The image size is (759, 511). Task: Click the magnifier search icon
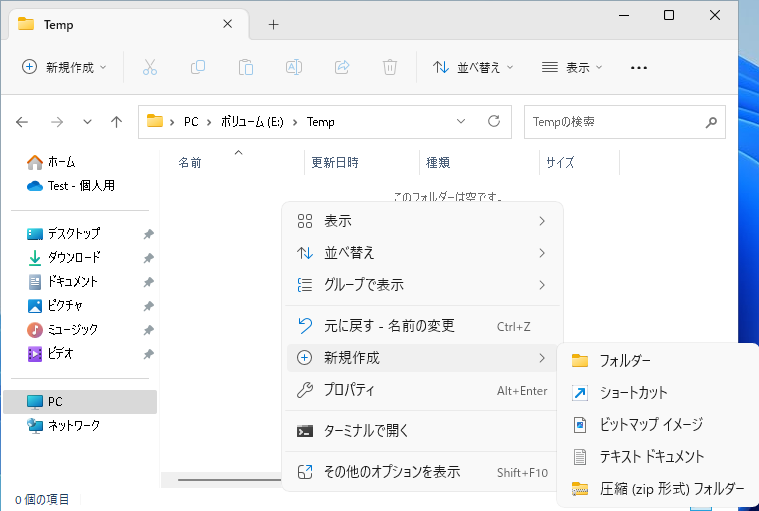click(711, 122)
